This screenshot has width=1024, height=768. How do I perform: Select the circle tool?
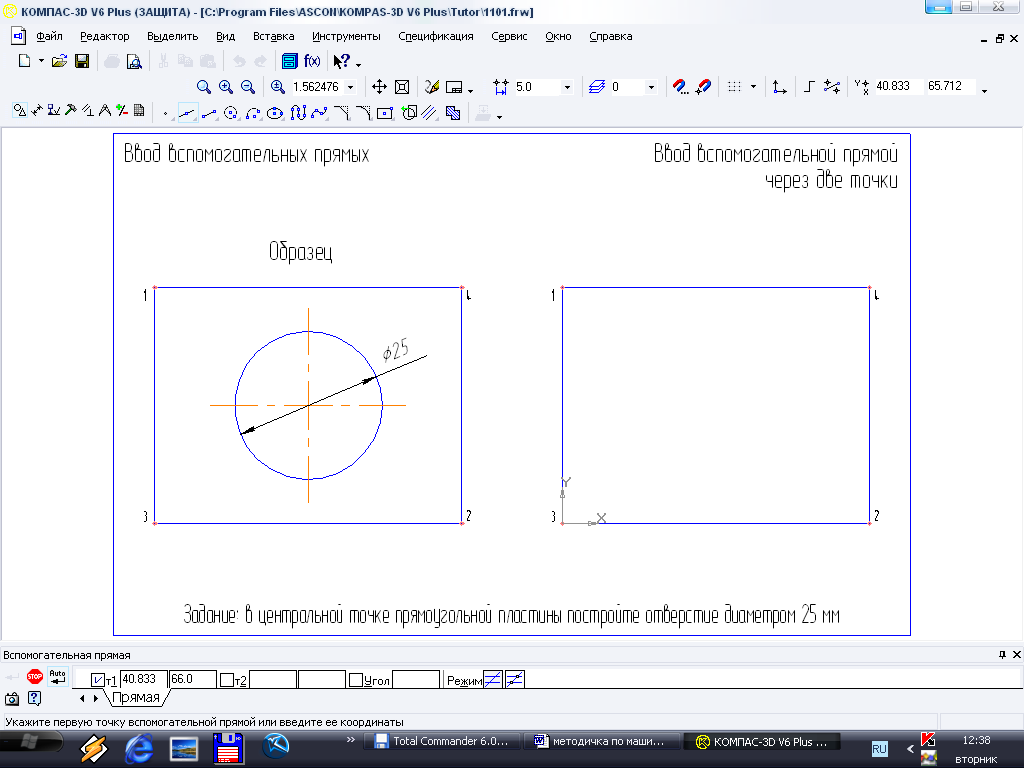coord(231,114)
